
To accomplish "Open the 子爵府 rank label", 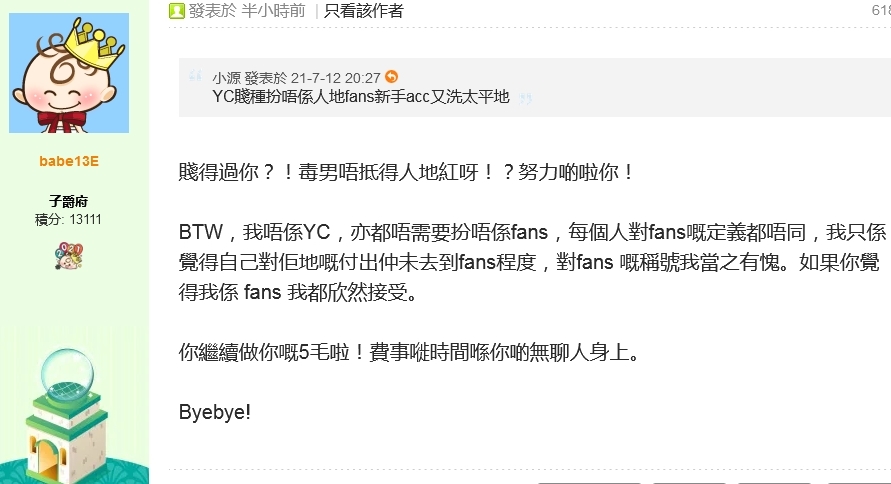I will [69, 201].
